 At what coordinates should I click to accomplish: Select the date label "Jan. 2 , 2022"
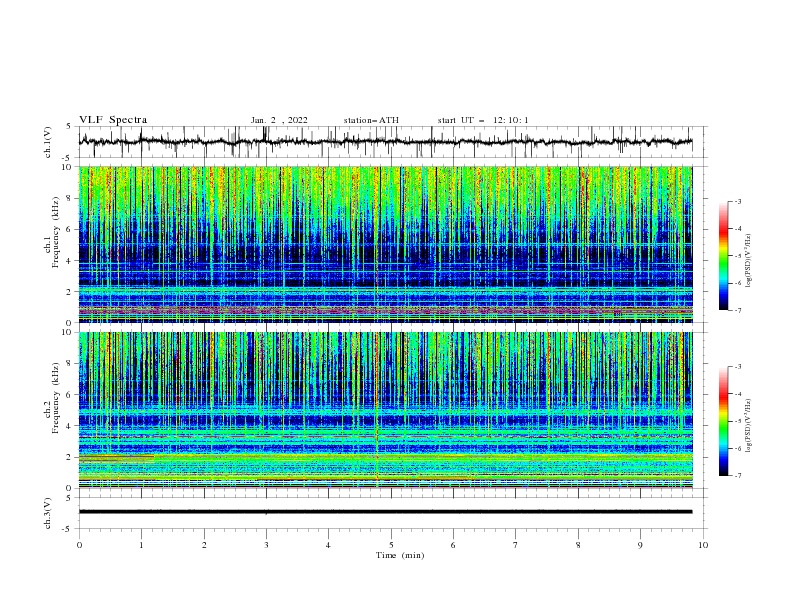coord(279,120)
